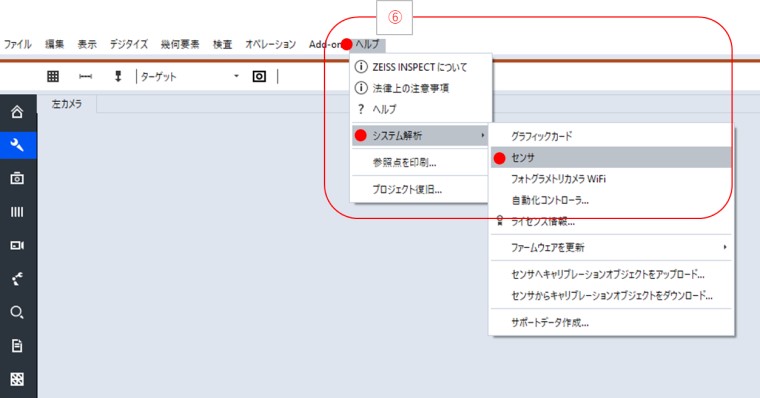Click the camera sensor icon in sidebar
The image size is (760, 398).
click(x=17, y=178)
